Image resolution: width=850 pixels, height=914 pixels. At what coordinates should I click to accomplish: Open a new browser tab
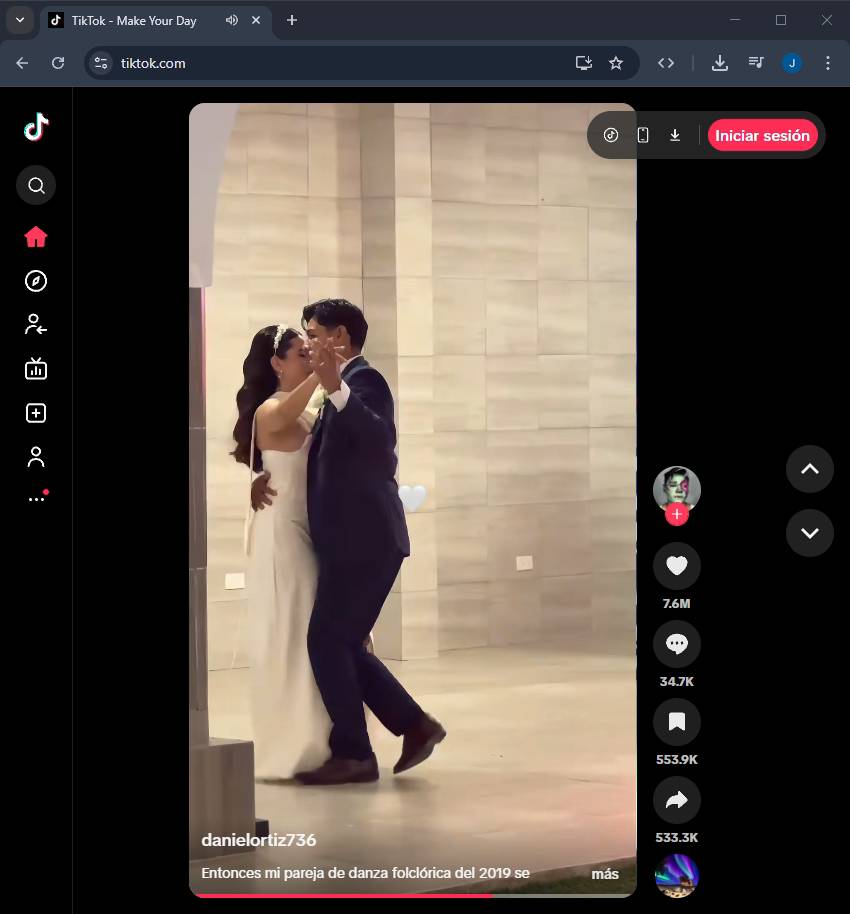tap(292, 20)
